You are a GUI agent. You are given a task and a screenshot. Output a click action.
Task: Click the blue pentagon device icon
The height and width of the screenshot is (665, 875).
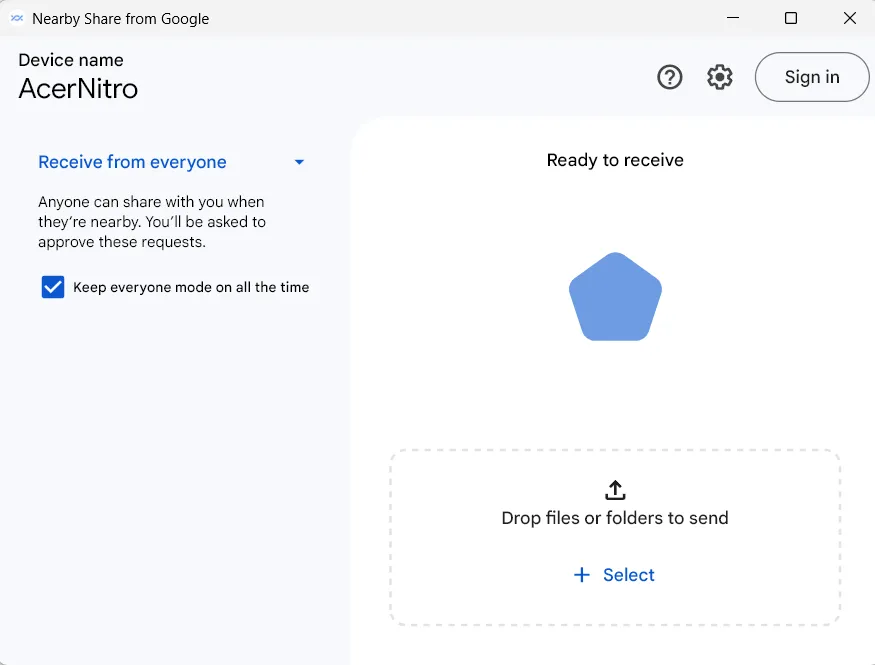tap(615, 297)
